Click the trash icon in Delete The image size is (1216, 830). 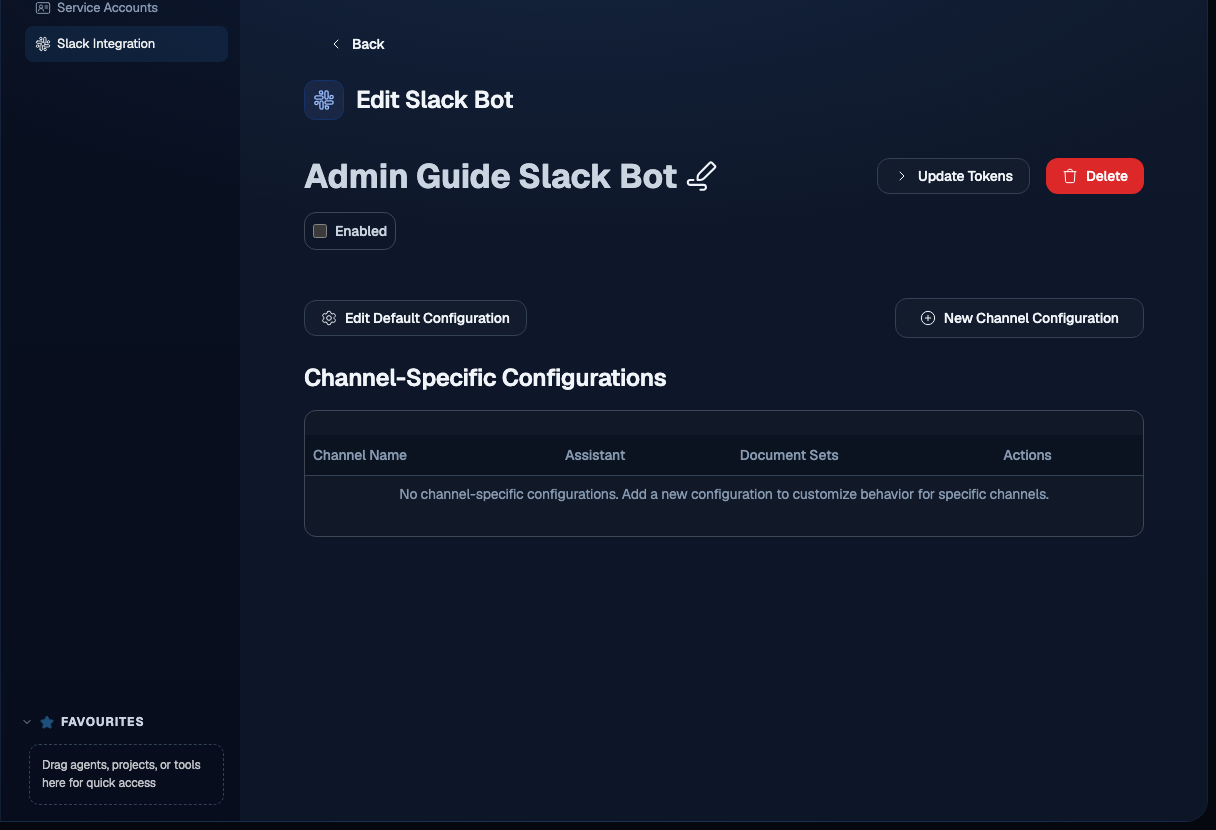[1070, 176]
